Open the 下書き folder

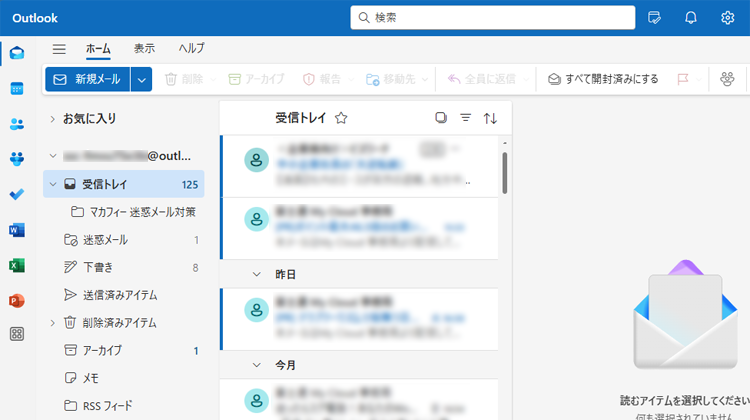click(x=123, y=267)
